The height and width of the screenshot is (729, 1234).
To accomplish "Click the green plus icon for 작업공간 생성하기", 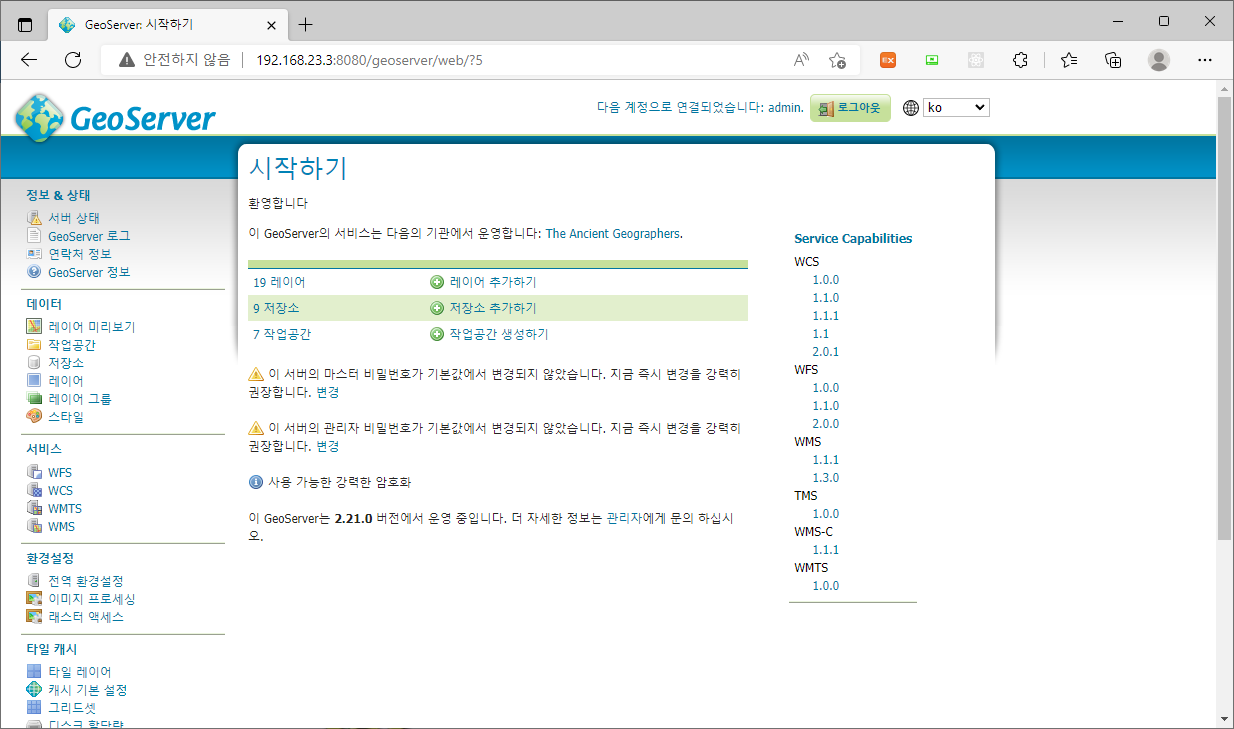I will point(437,334).
